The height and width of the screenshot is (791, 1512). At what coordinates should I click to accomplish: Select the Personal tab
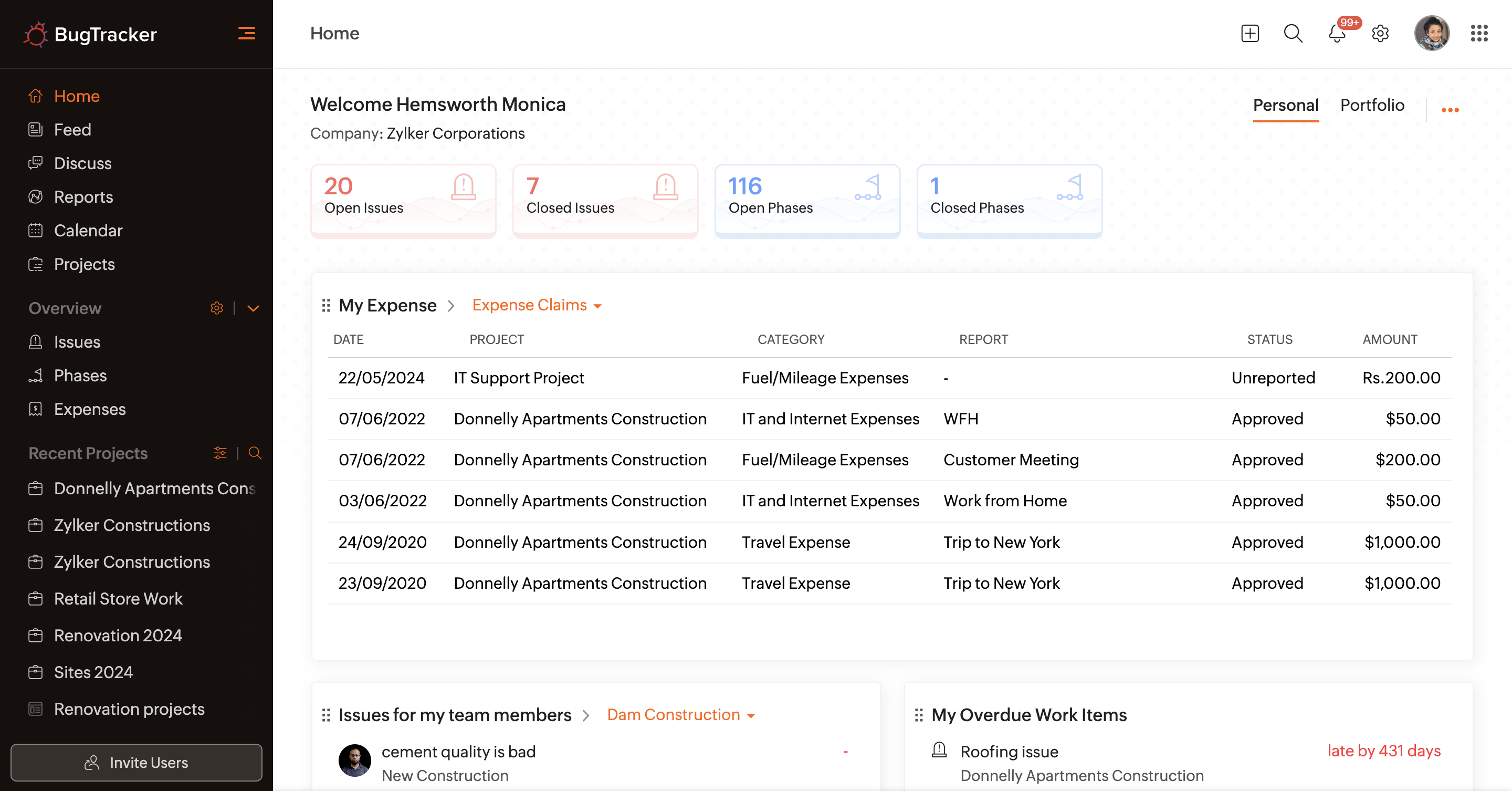point(1285,105)
